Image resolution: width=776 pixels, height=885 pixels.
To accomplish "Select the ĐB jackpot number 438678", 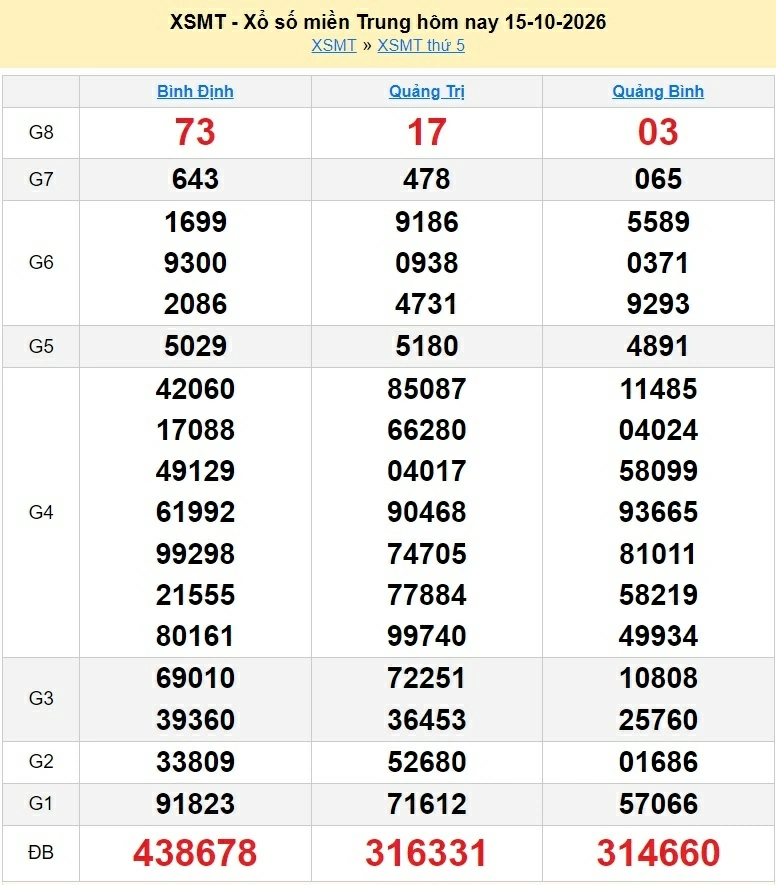I will click(195, 853).
